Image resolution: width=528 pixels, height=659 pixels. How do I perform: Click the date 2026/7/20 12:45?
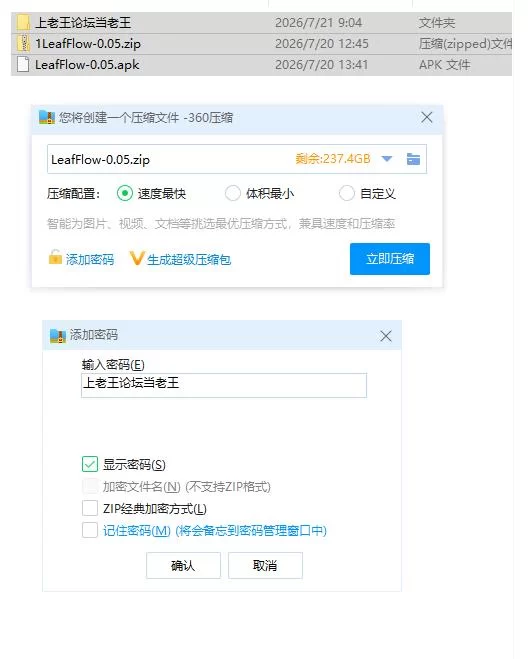coord(322,44)
